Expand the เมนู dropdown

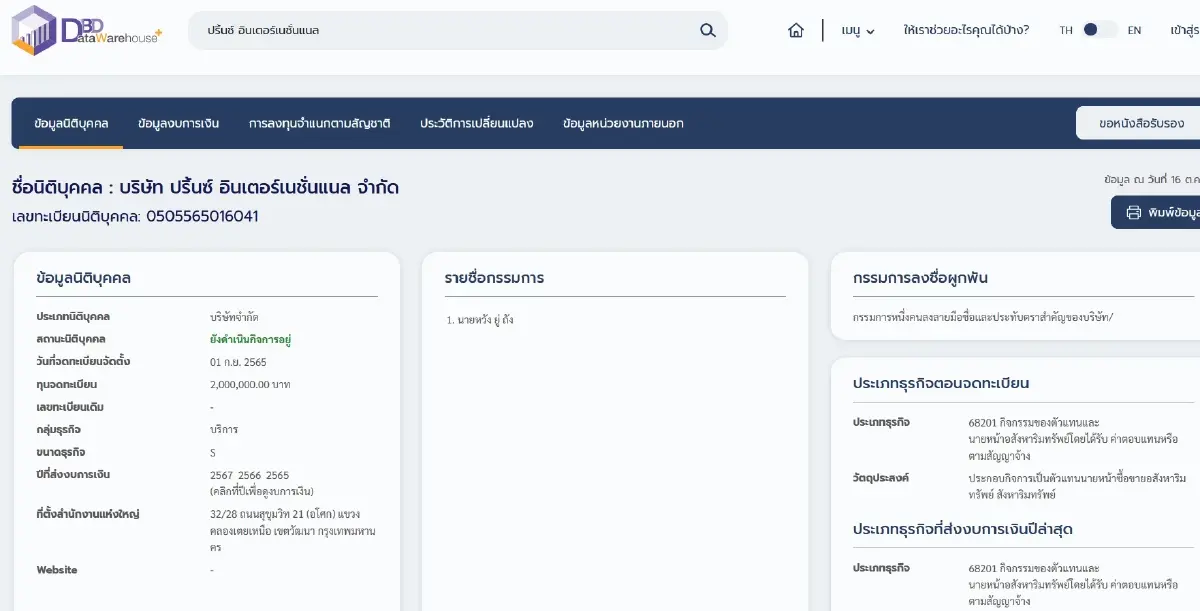coord(858,30)
